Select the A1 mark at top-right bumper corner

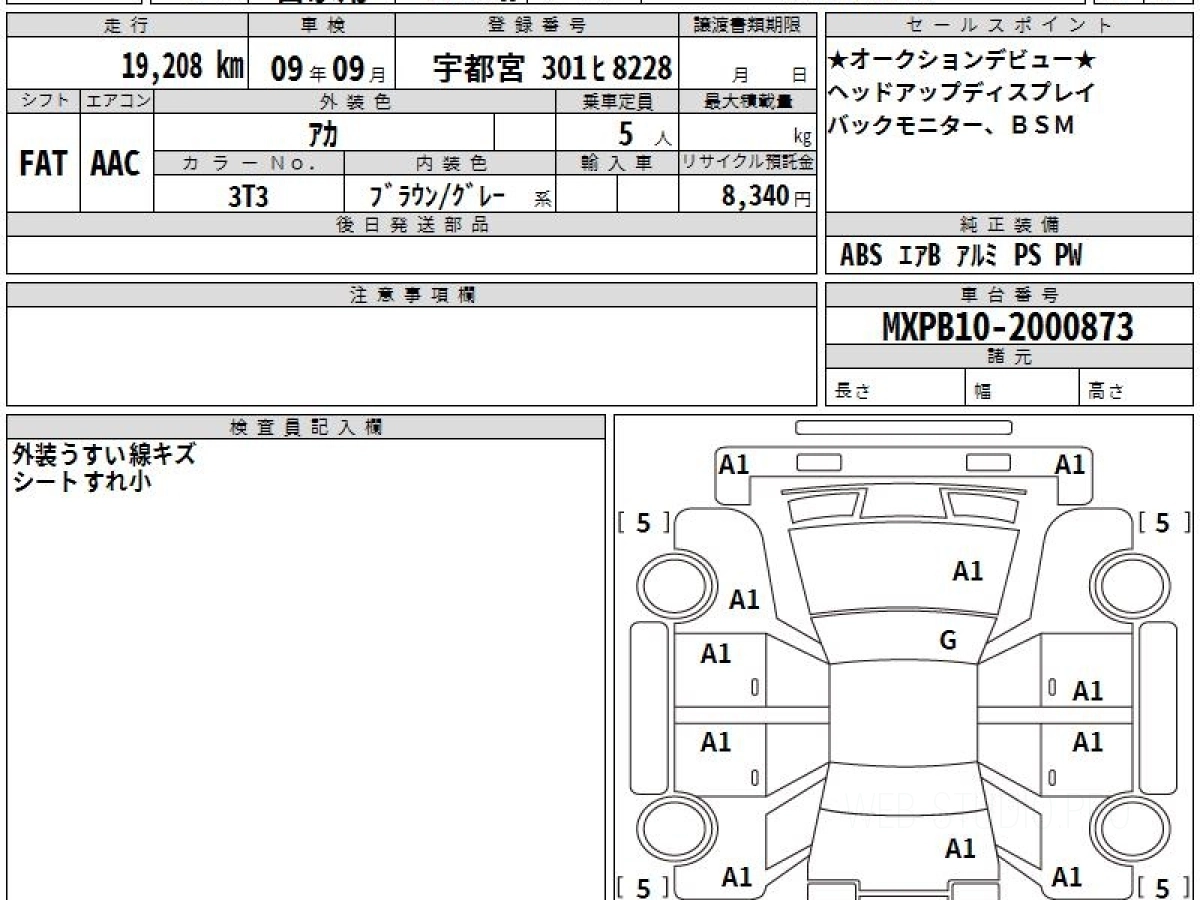[x=1070, y=464]
